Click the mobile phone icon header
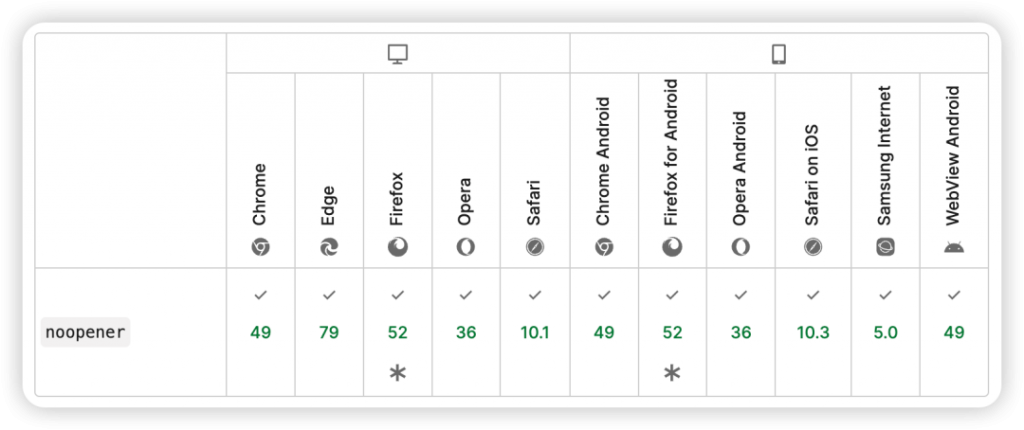This screenshot has height=430, width=1024. click(x=778, y=54)
